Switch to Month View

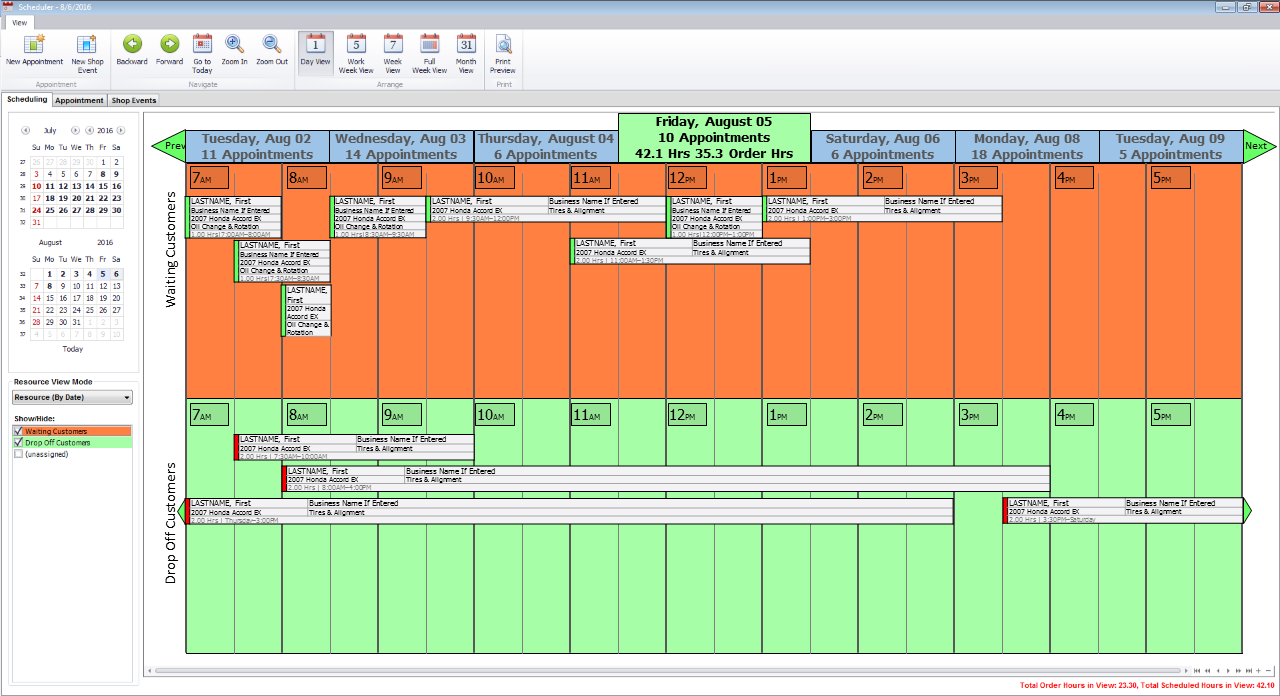point(466,54)
